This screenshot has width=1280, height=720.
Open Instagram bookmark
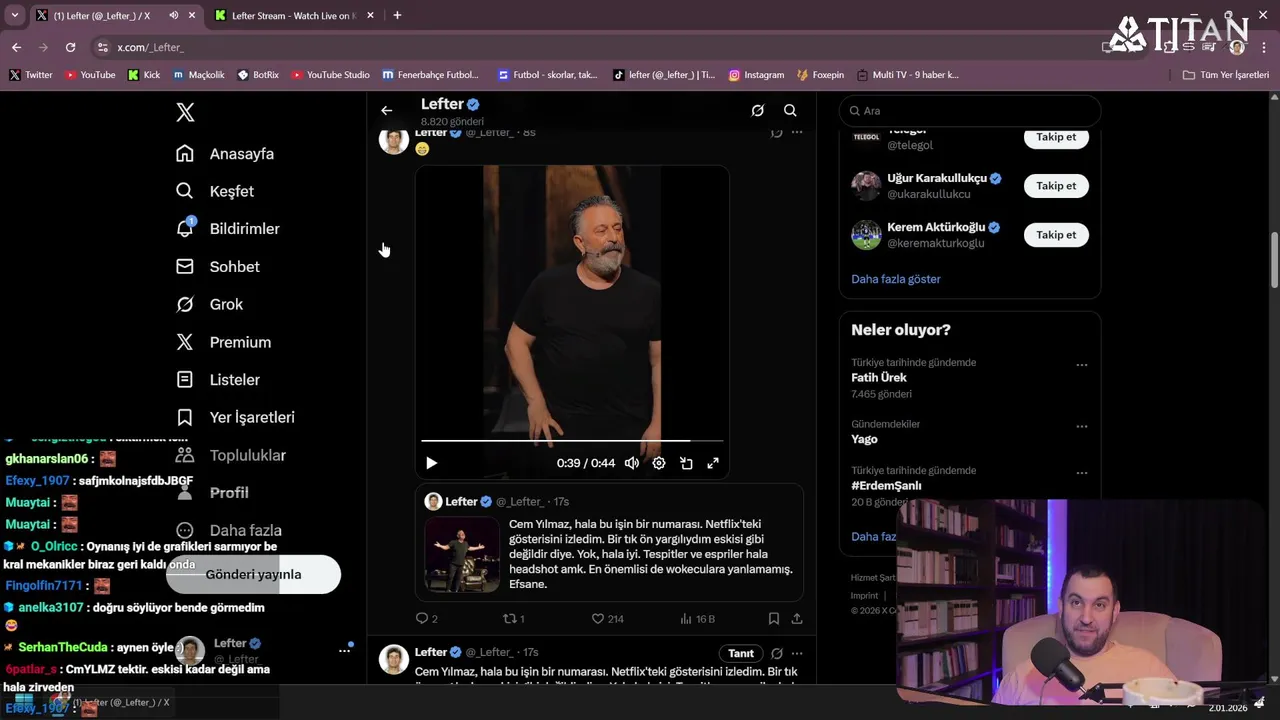756,75
